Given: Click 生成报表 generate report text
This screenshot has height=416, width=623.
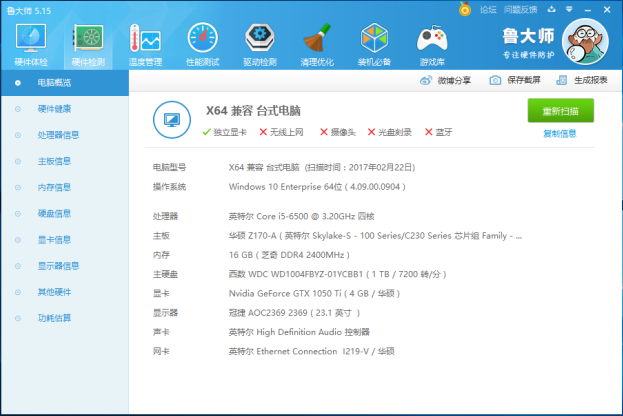Looking at the screenshot, I should tap(591, 80).
